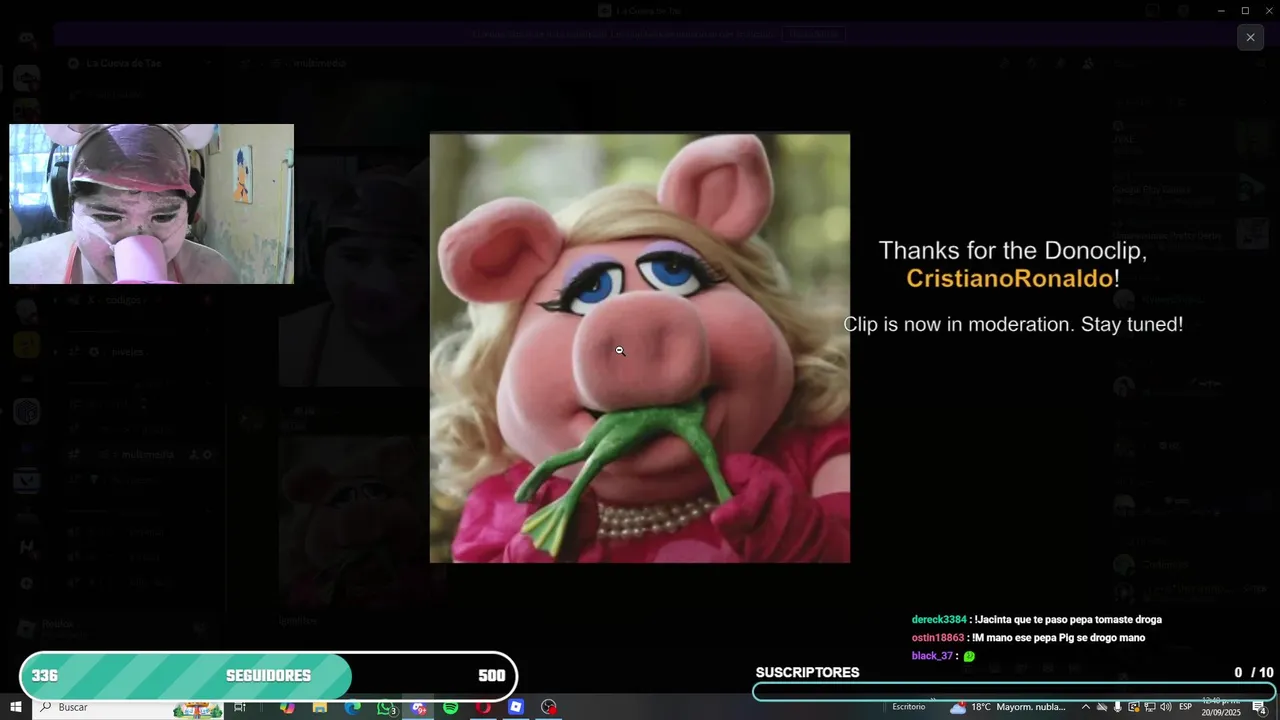
Task: Switch the ESP input language
Action: (x=1186, y=707)
